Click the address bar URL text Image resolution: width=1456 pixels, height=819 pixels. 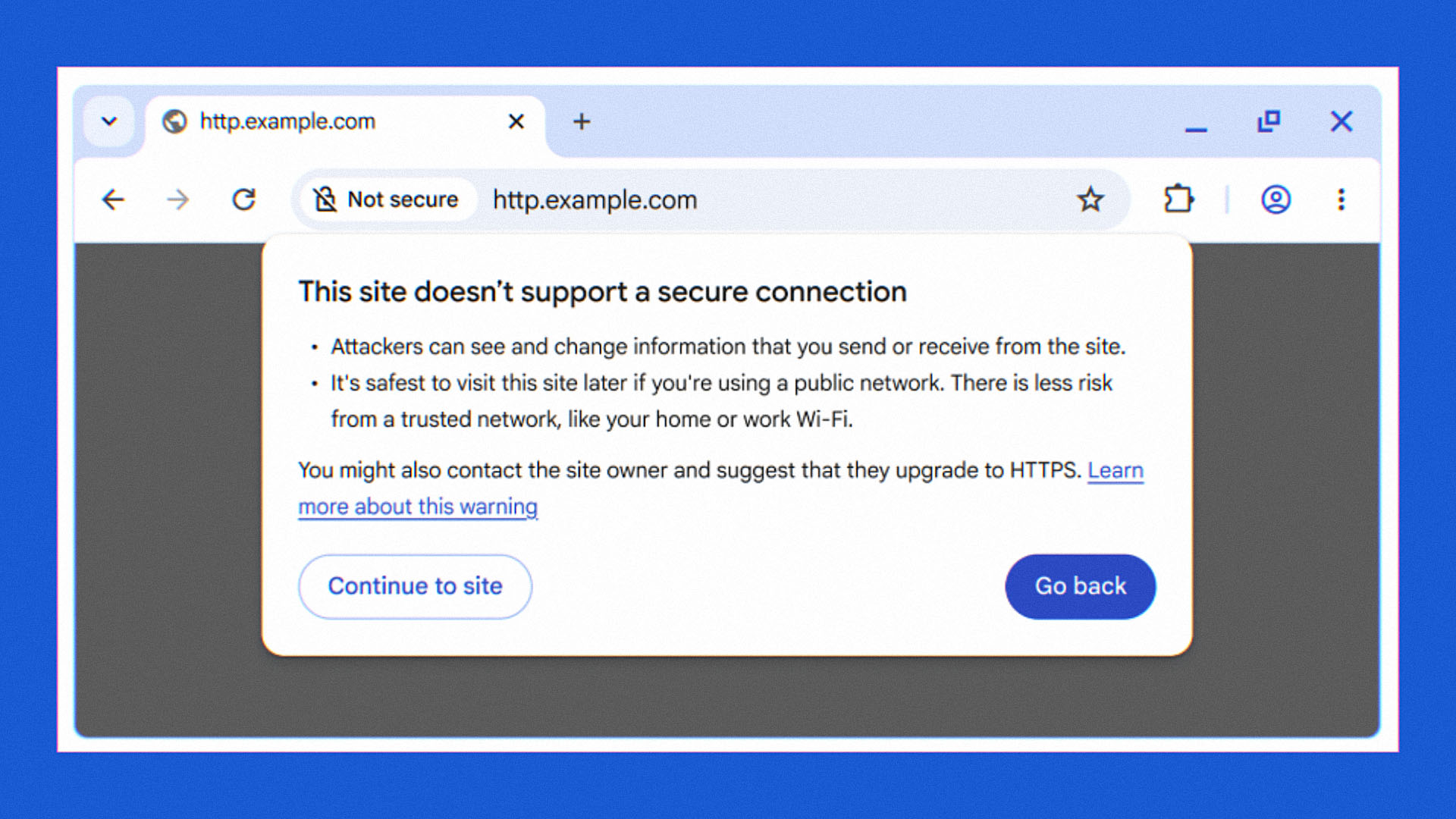[x=595, y=200]
